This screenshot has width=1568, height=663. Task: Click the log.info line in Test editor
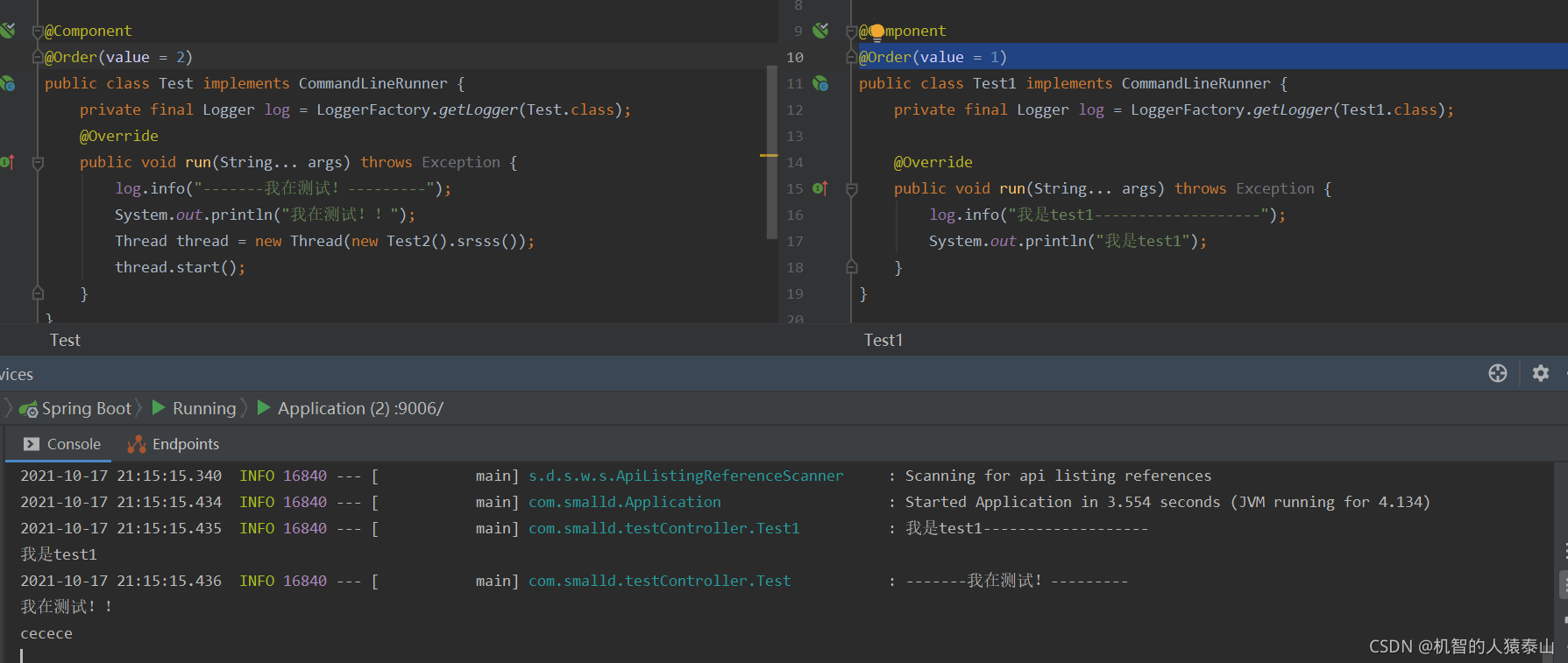[283, 188]
